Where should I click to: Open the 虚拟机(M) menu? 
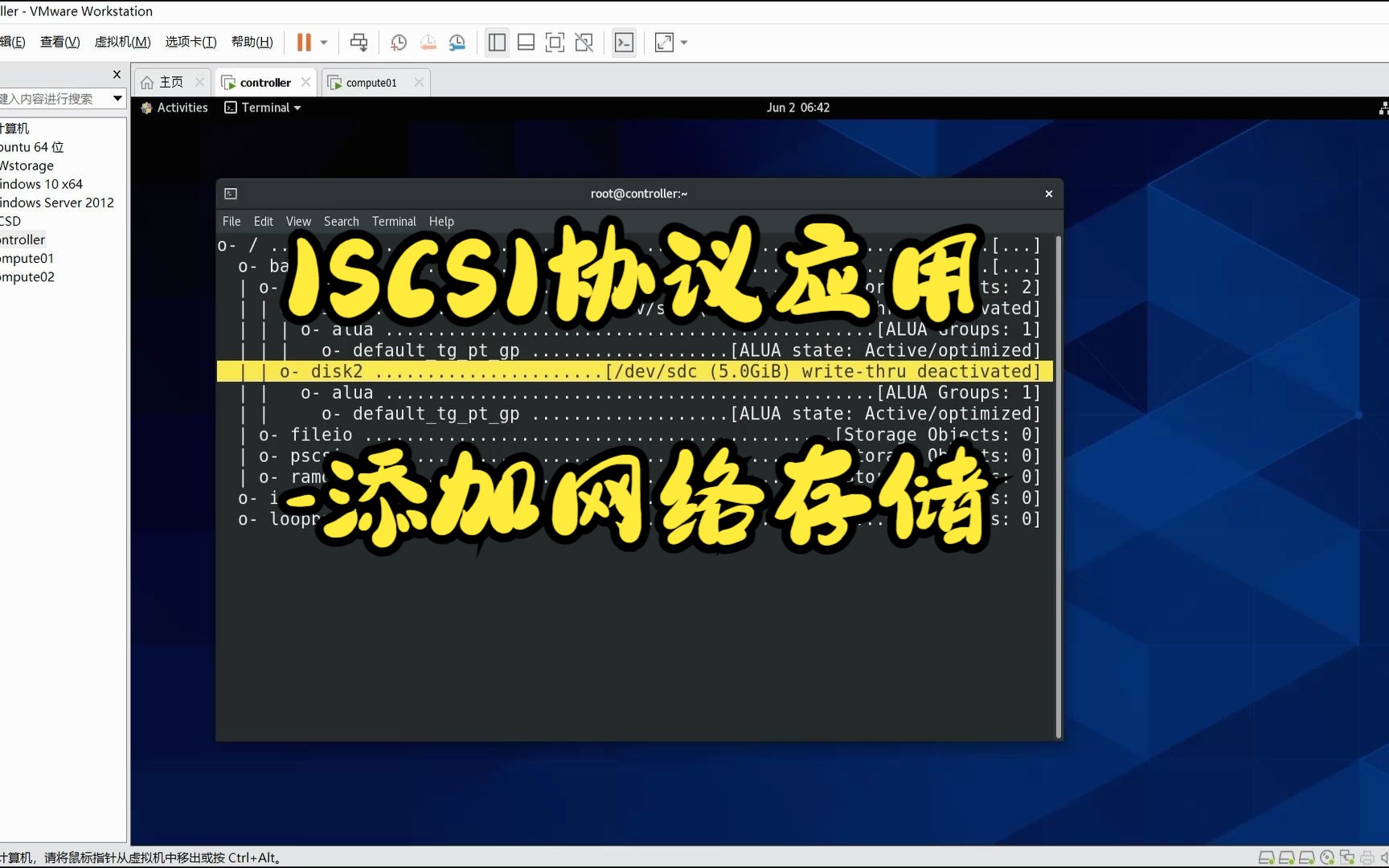(122, 42)
